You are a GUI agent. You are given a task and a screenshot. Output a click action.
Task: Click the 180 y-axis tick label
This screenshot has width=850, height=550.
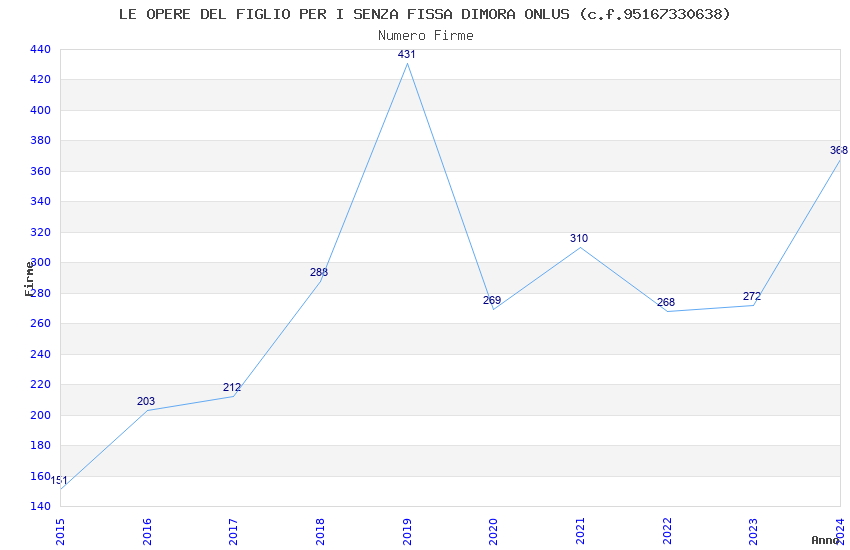(40, 445)
